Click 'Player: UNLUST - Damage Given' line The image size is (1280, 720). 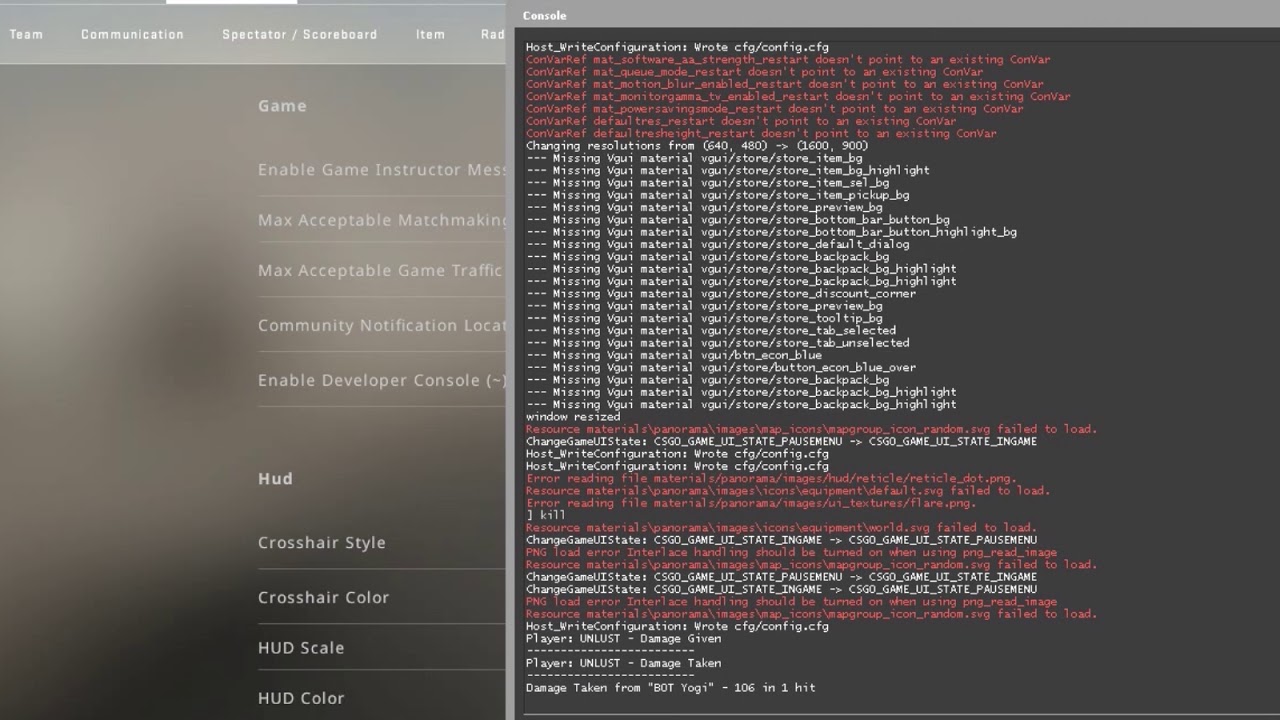click(623, 639)
